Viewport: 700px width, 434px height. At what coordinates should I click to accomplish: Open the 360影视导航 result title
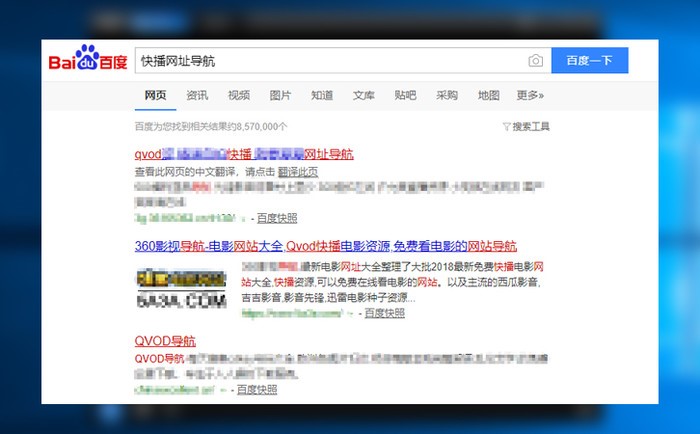click(326, 246)
